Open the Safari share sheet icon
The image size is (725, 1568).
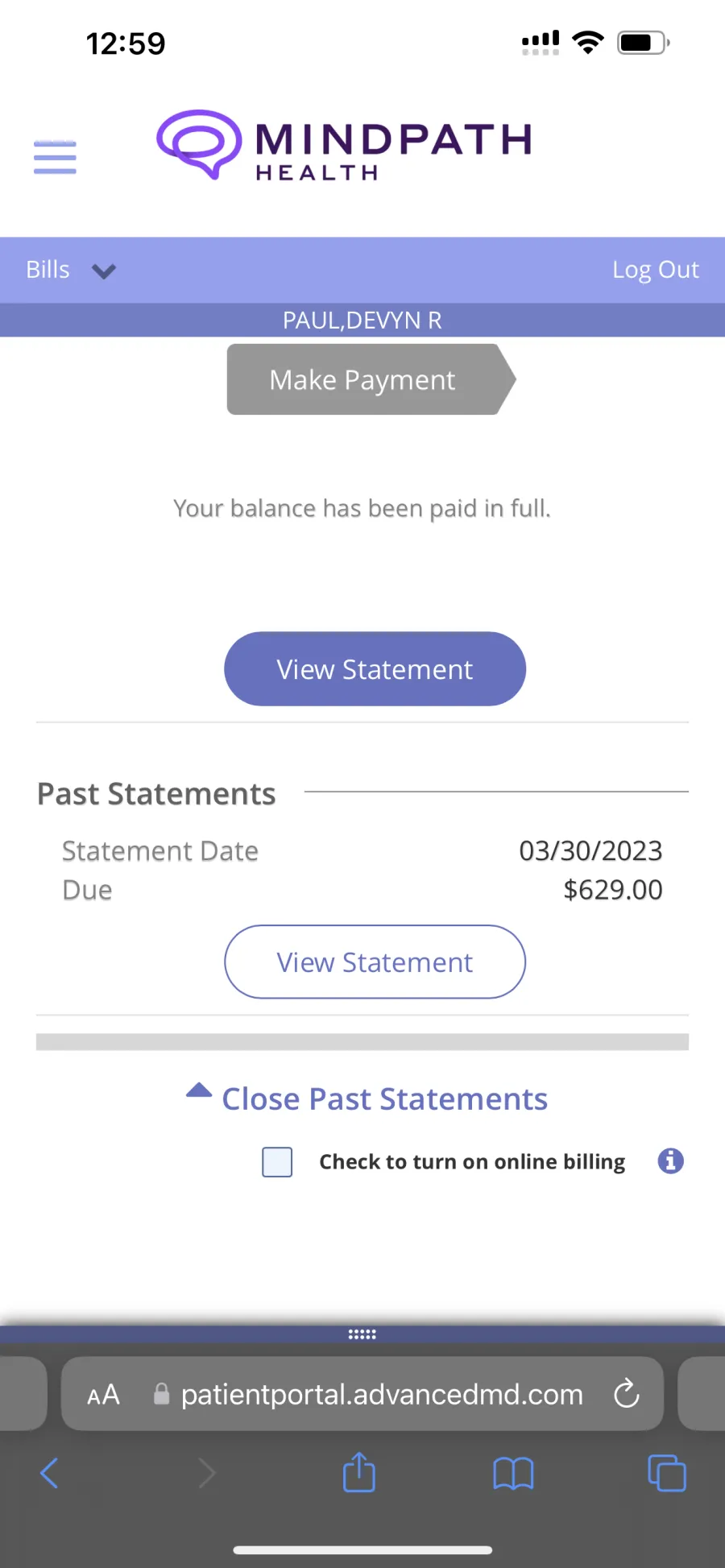click(359, 1473)
